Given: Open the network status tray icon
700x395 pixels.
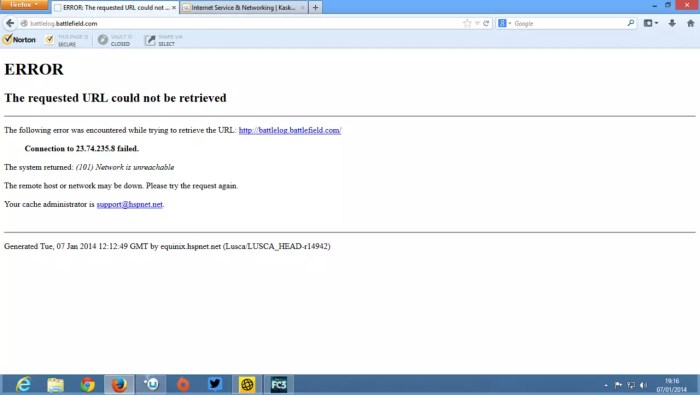Looking at the screenshot, I should coord(631,385).
